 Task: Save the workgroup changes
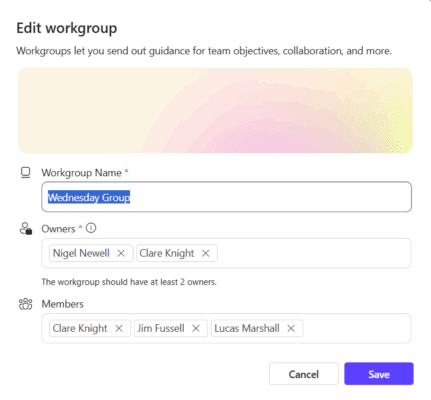click(x=379, y=374)
